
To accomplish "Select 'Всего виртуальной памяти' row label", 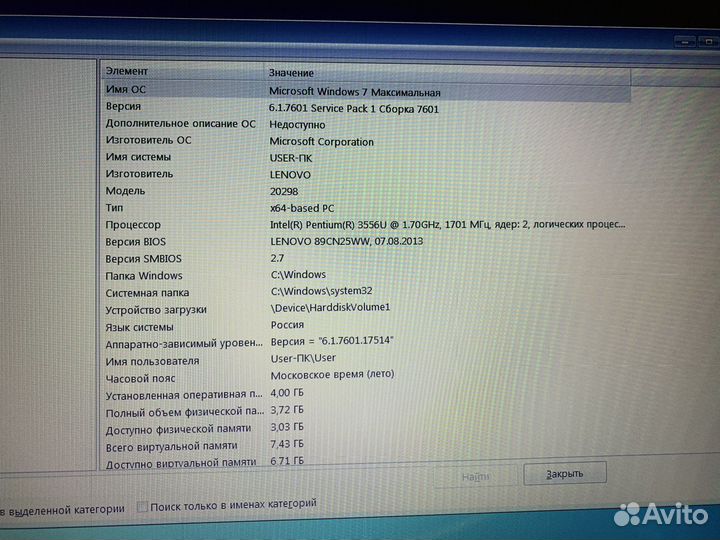I will 171,446.
